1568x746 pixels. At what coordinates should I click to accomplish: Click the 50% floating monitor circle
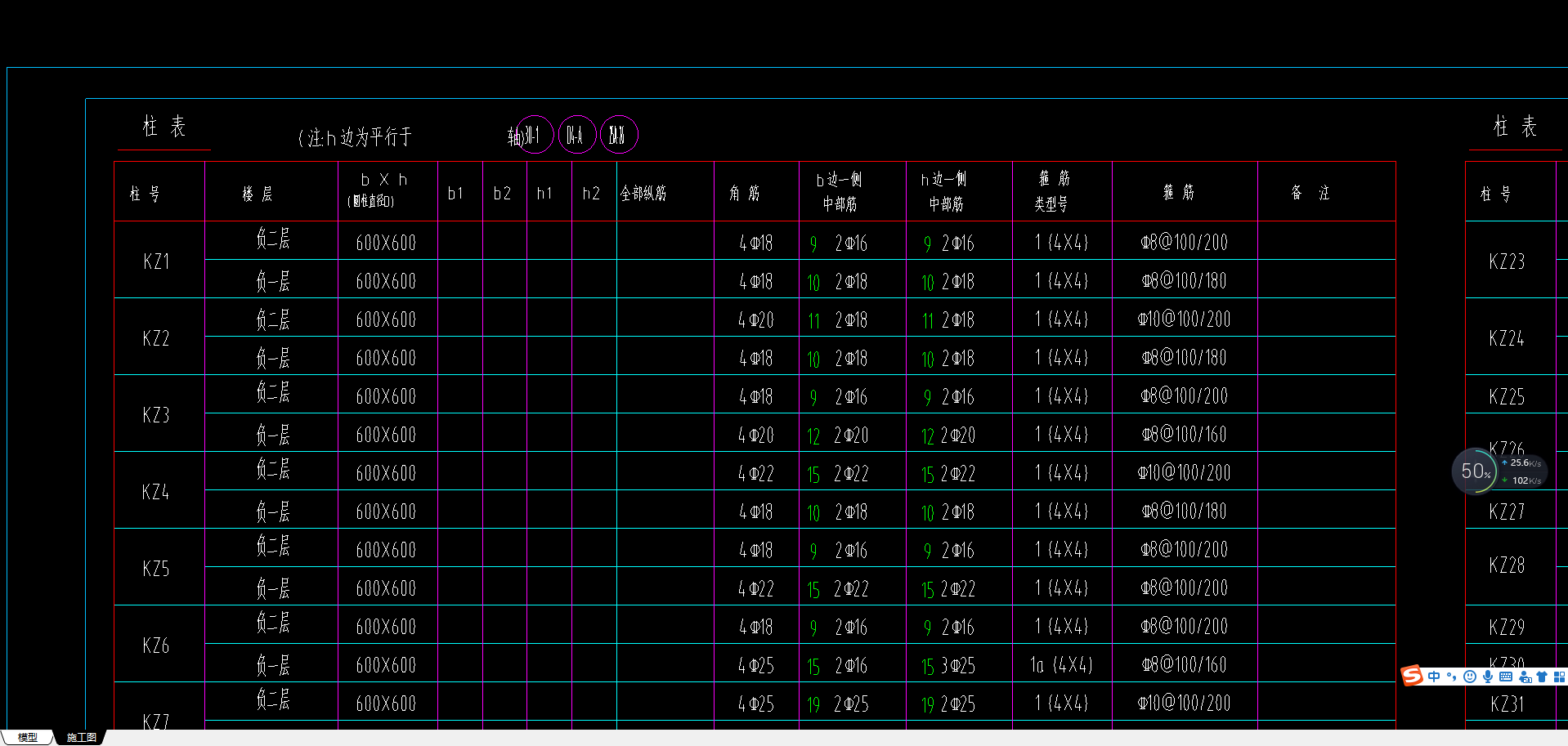pos(1475,471)
